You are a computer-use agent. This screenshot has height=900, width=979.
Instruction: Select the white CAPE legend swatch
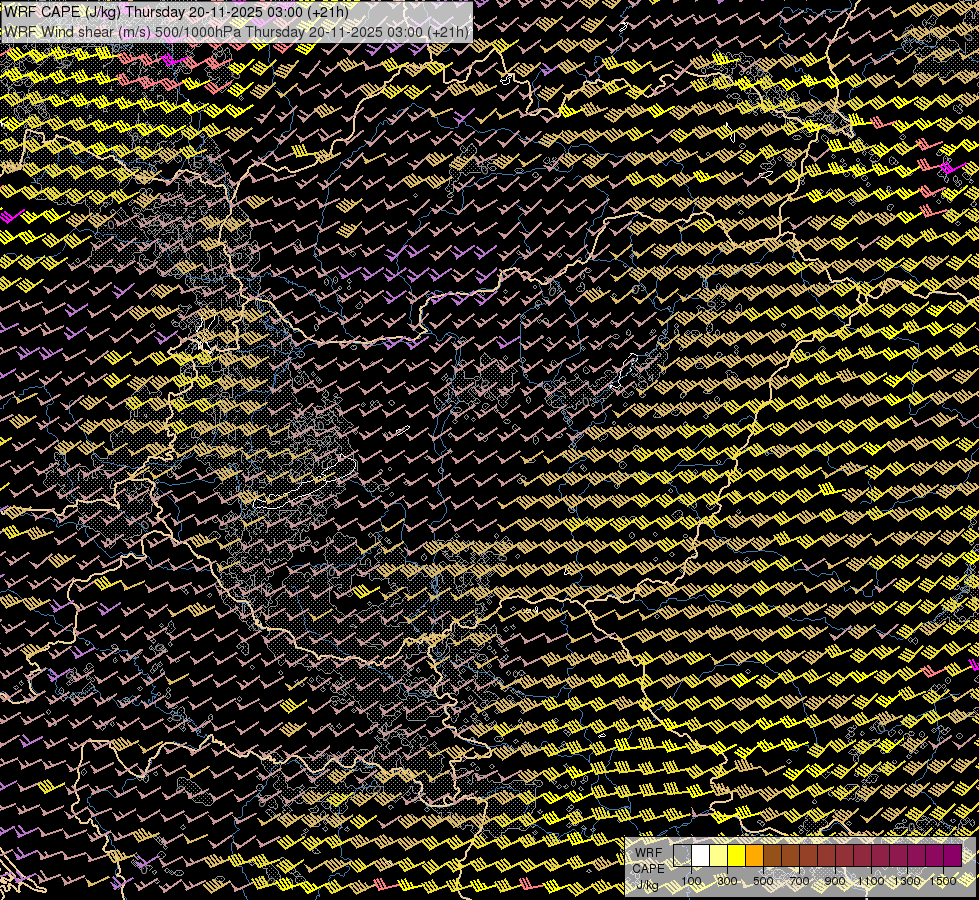click(x=701, y=855)
